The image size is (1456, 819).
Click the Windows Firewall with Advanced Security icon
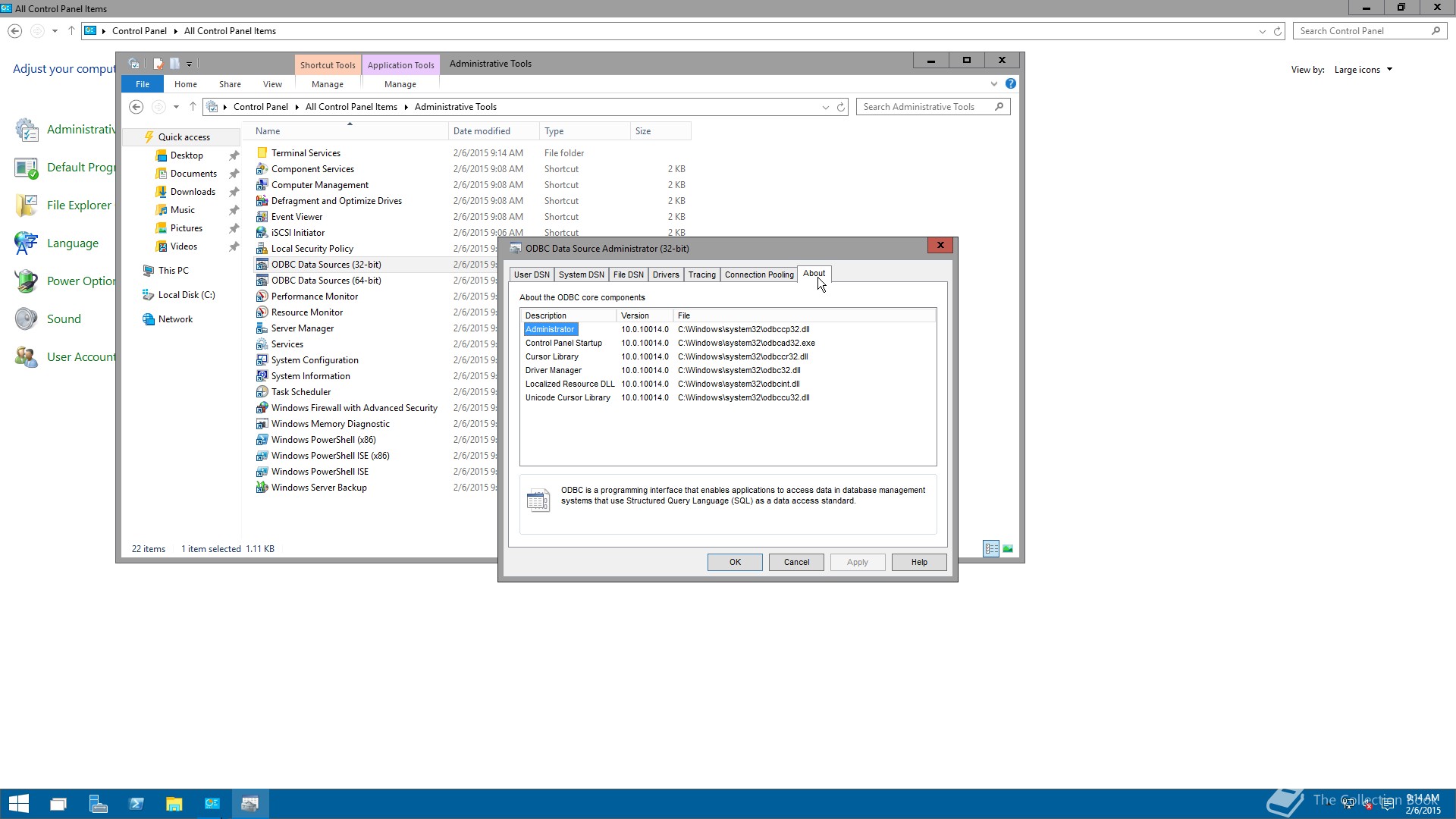point(262,408)
